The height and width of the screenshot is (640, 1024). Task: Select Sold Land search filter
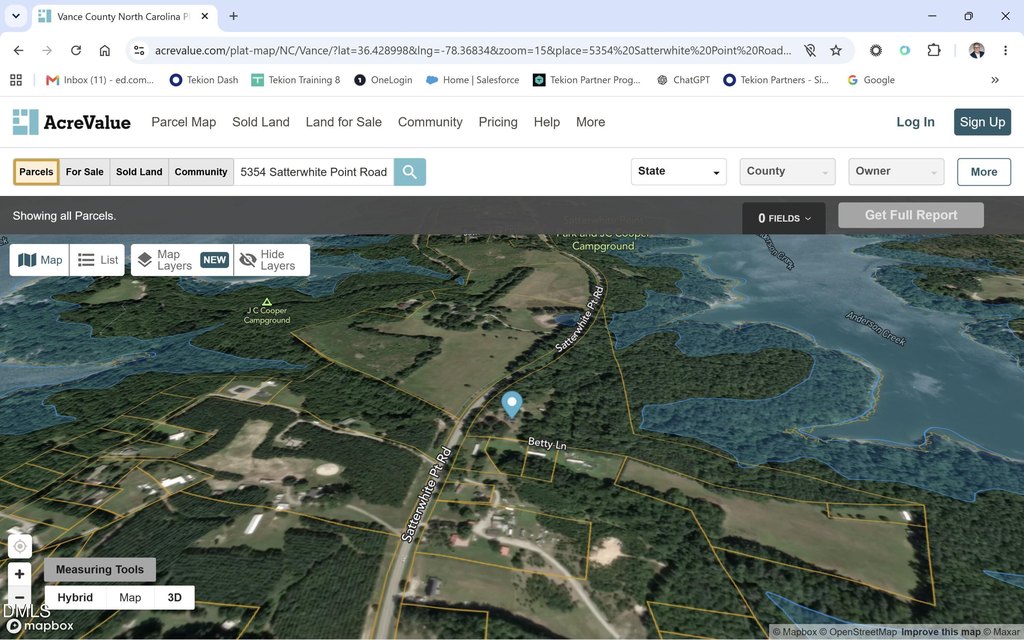pos(139,172)
